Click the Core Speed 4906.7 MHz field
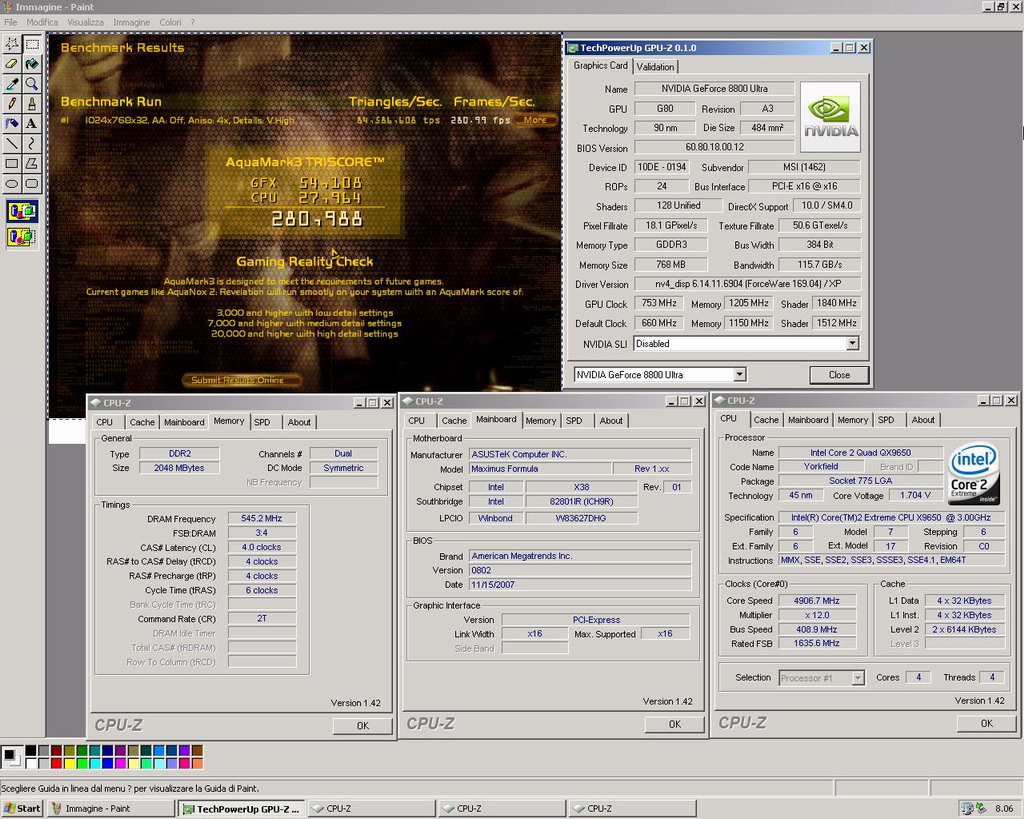This screenshot has width=1024, height=819. click(816, 601)
